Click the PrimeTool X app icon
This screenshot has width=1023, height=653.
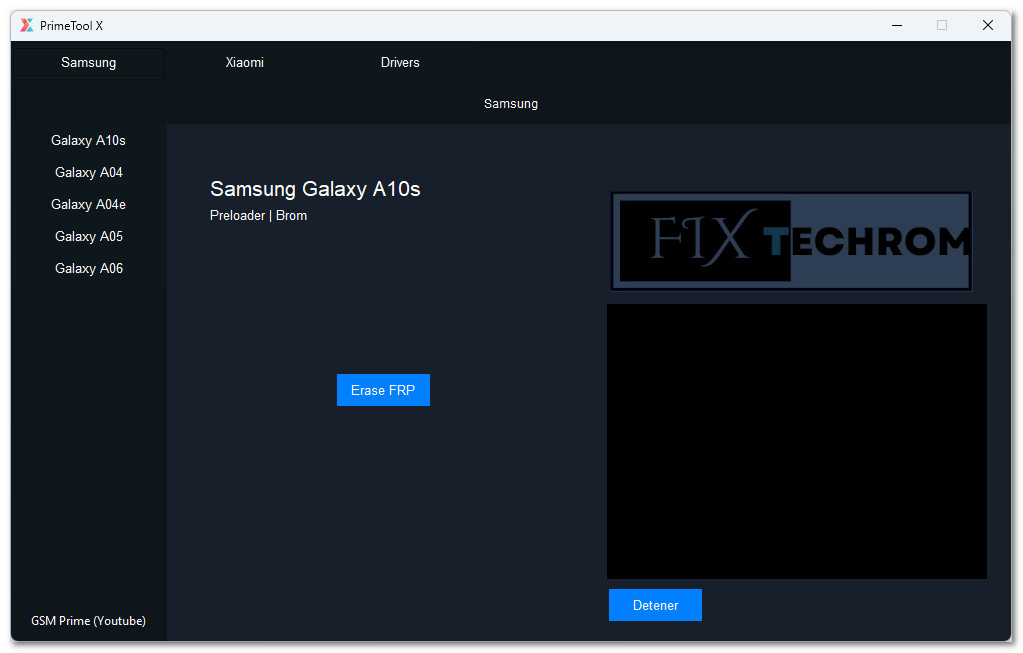coord(27,25)
